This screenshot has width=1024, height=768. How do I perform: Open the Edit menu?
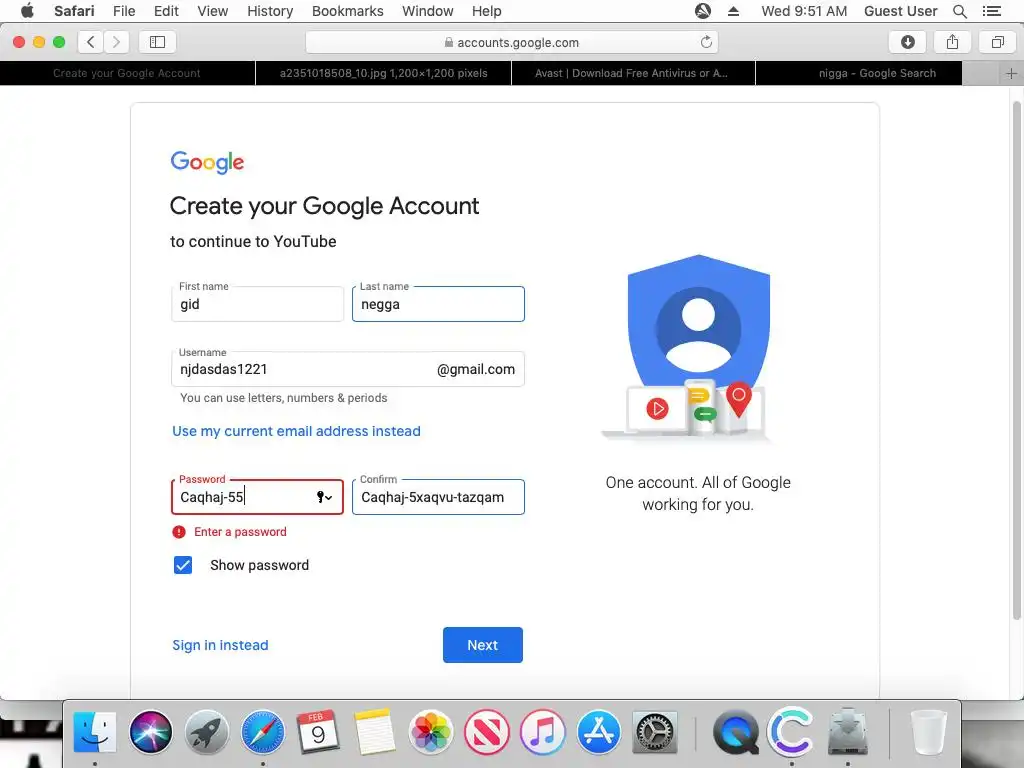click(x=166, y=11)
